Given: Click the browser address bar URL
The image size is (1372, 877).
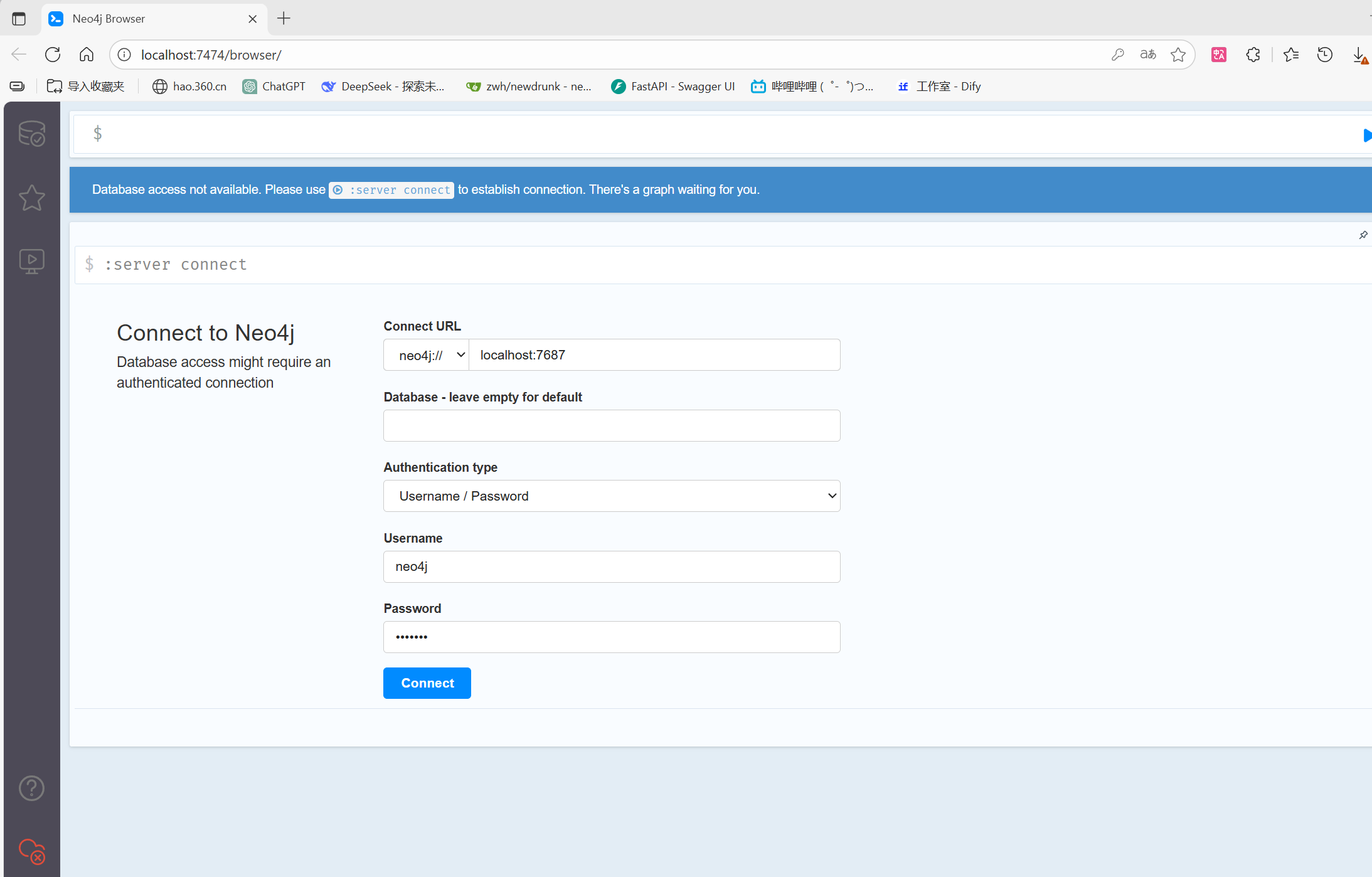Looking at the screenshot, I should click(211, 55).
